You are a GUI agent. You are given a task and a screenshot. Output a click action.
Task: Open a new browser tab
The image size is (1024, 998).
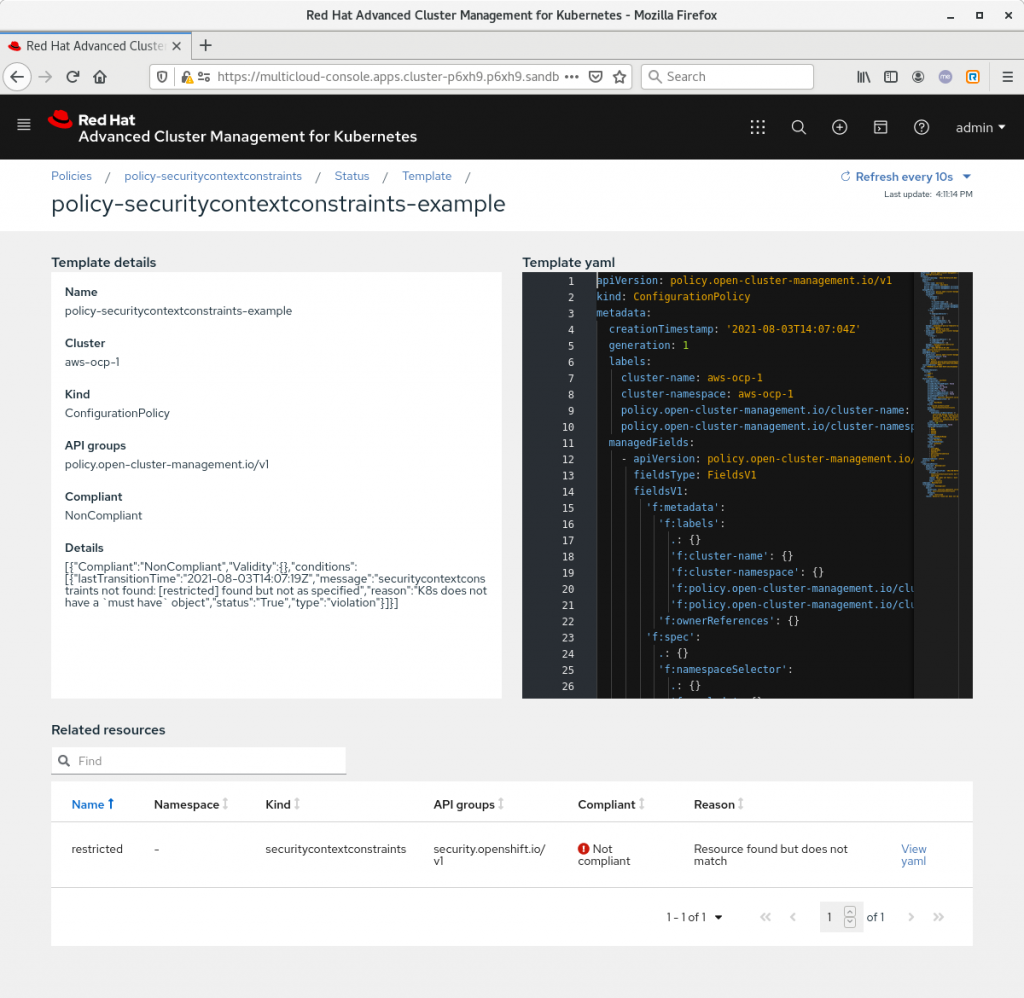tap(206, 46)
